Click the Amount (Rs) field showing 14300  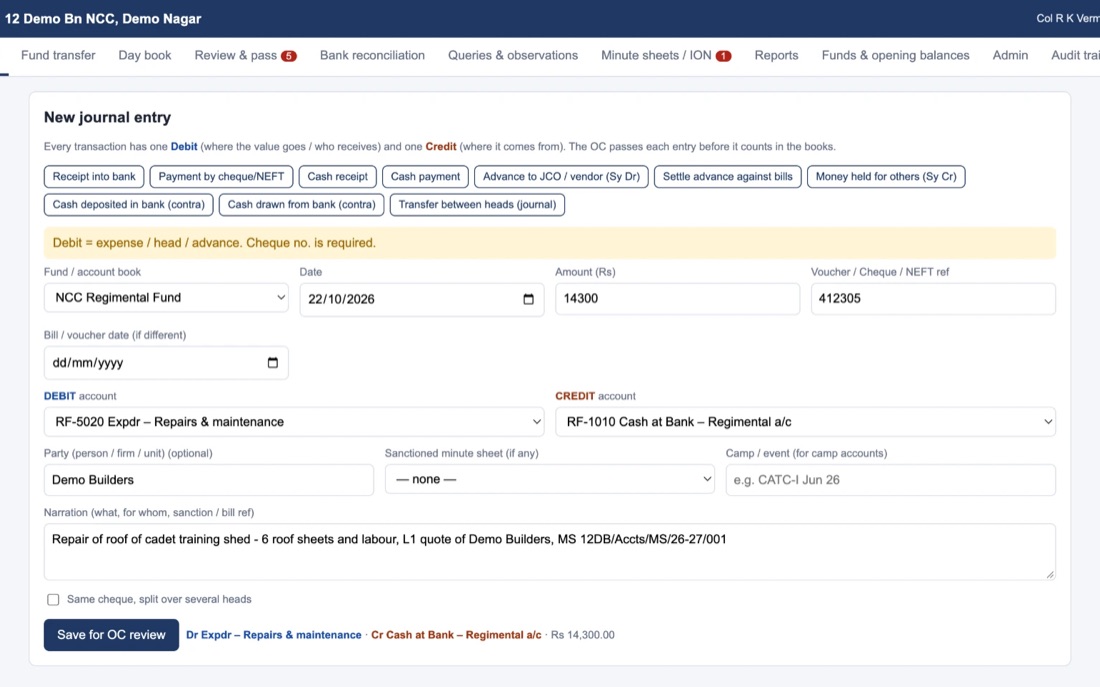tap(677, 299)
